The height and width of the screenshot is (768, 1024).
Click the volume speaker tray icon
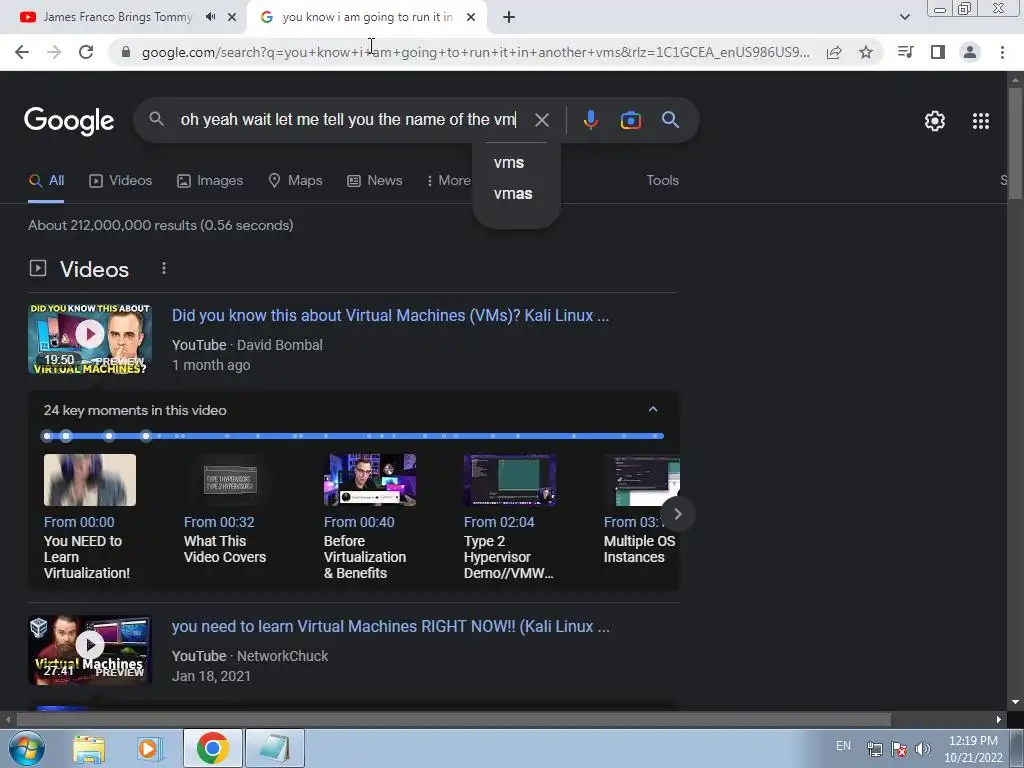(922, 748)
